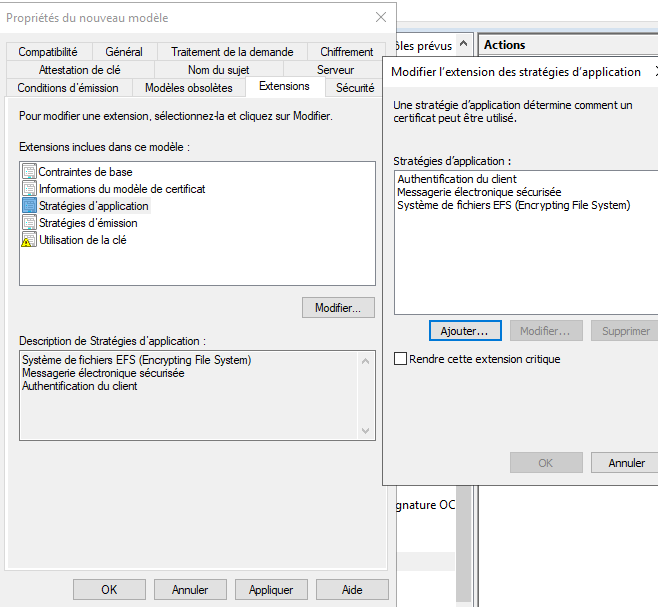Open the Conditions d'émission tab
The width and height of the screenshot is (658, 607).
68,88
